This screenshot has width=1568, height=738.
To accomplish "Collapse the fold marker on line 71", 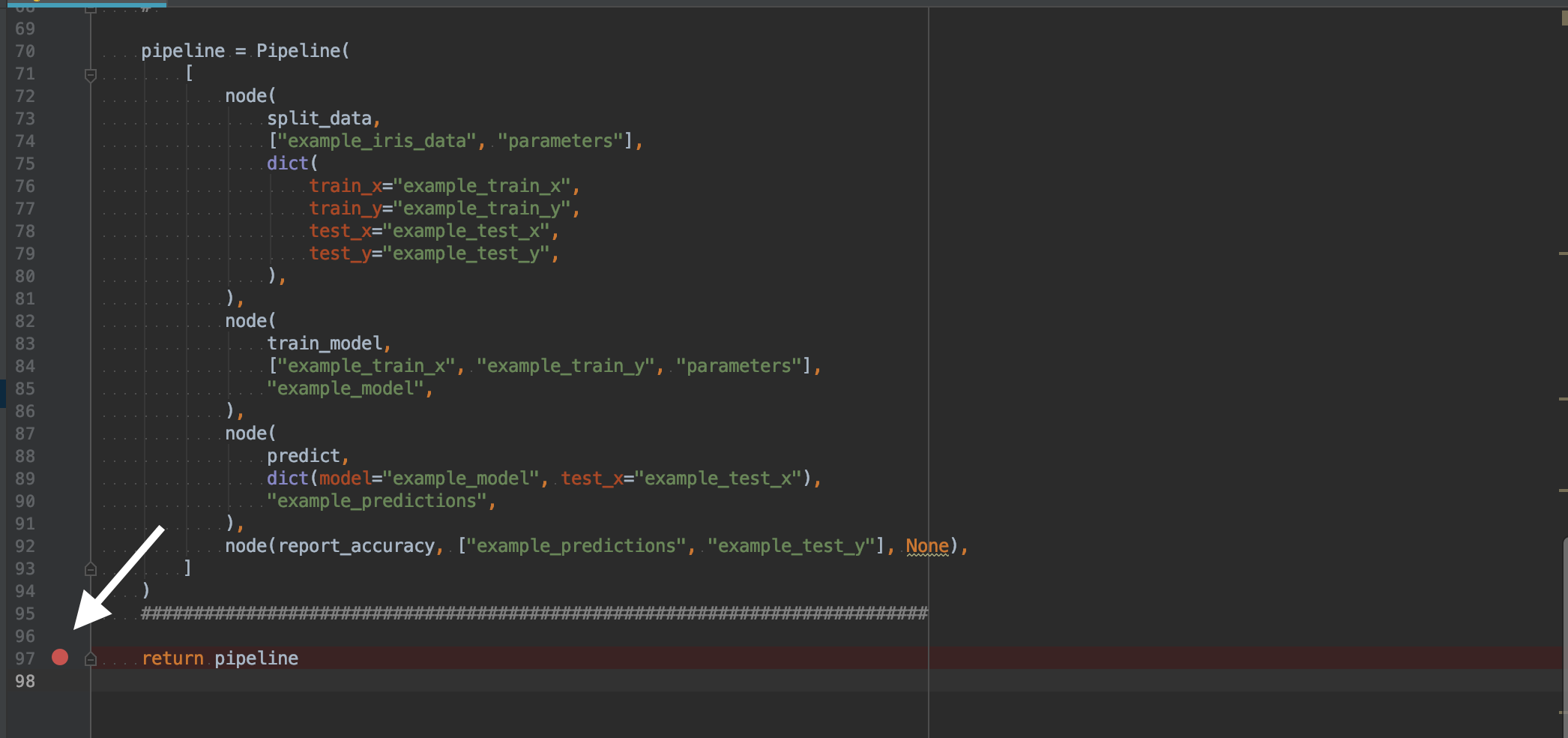I will [91, 74].
